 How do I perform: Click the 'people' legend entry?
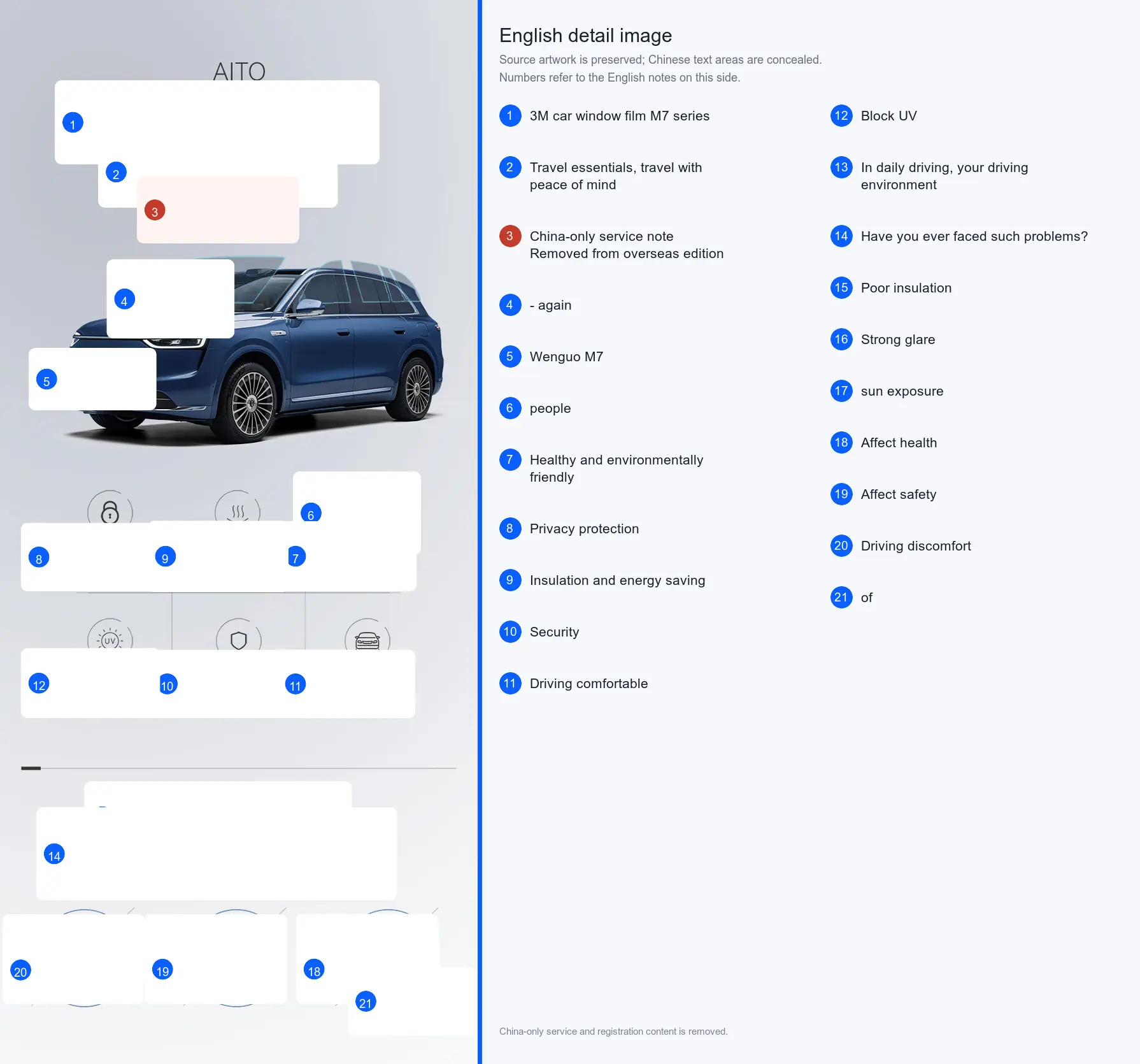pyautogui.click(x=550, y=408)
